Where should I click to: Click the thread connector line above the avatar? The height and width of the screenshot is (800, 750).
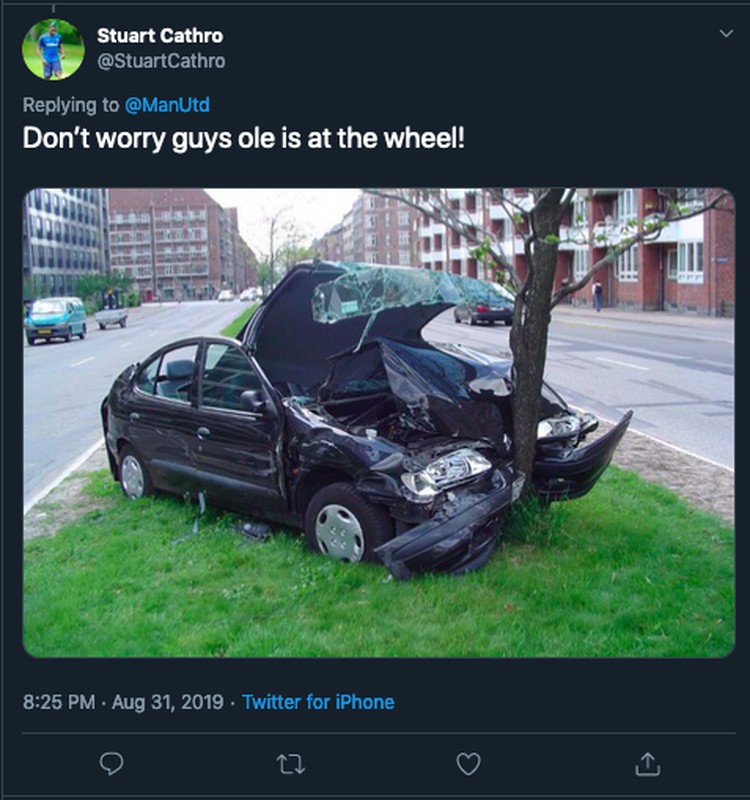(53, 8)
